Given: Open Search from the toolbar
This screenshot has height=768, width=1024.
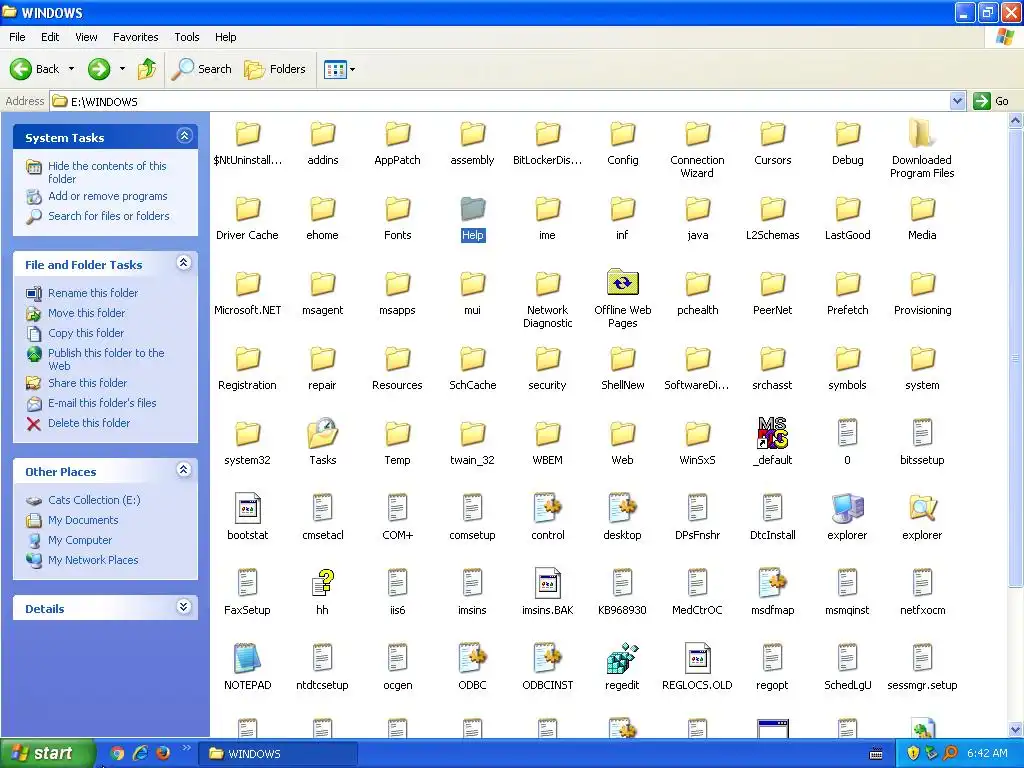Looking at the screenshot, I should 201,69.
